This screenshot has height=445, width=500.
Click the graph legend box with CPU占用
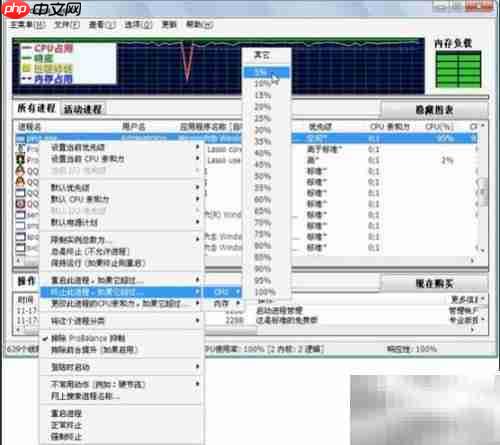(68, 63)
